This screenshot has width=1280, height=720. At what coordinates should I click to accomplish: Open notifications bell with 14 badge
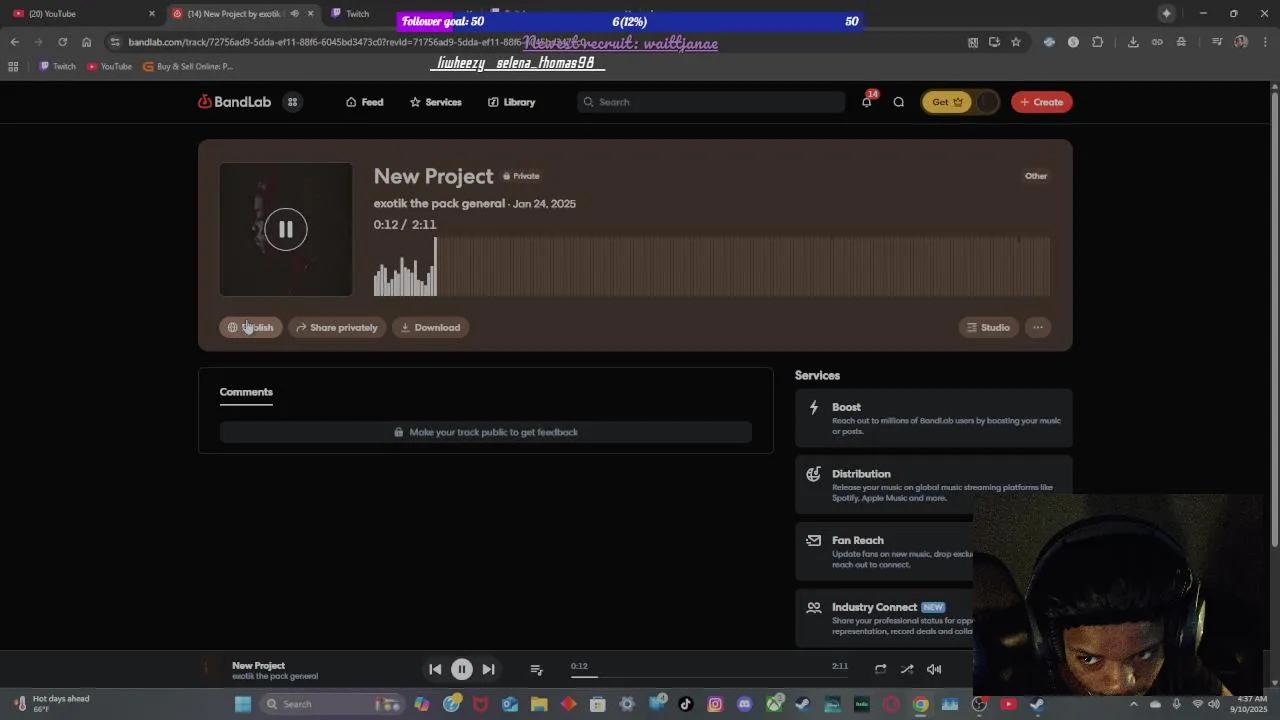867,102
